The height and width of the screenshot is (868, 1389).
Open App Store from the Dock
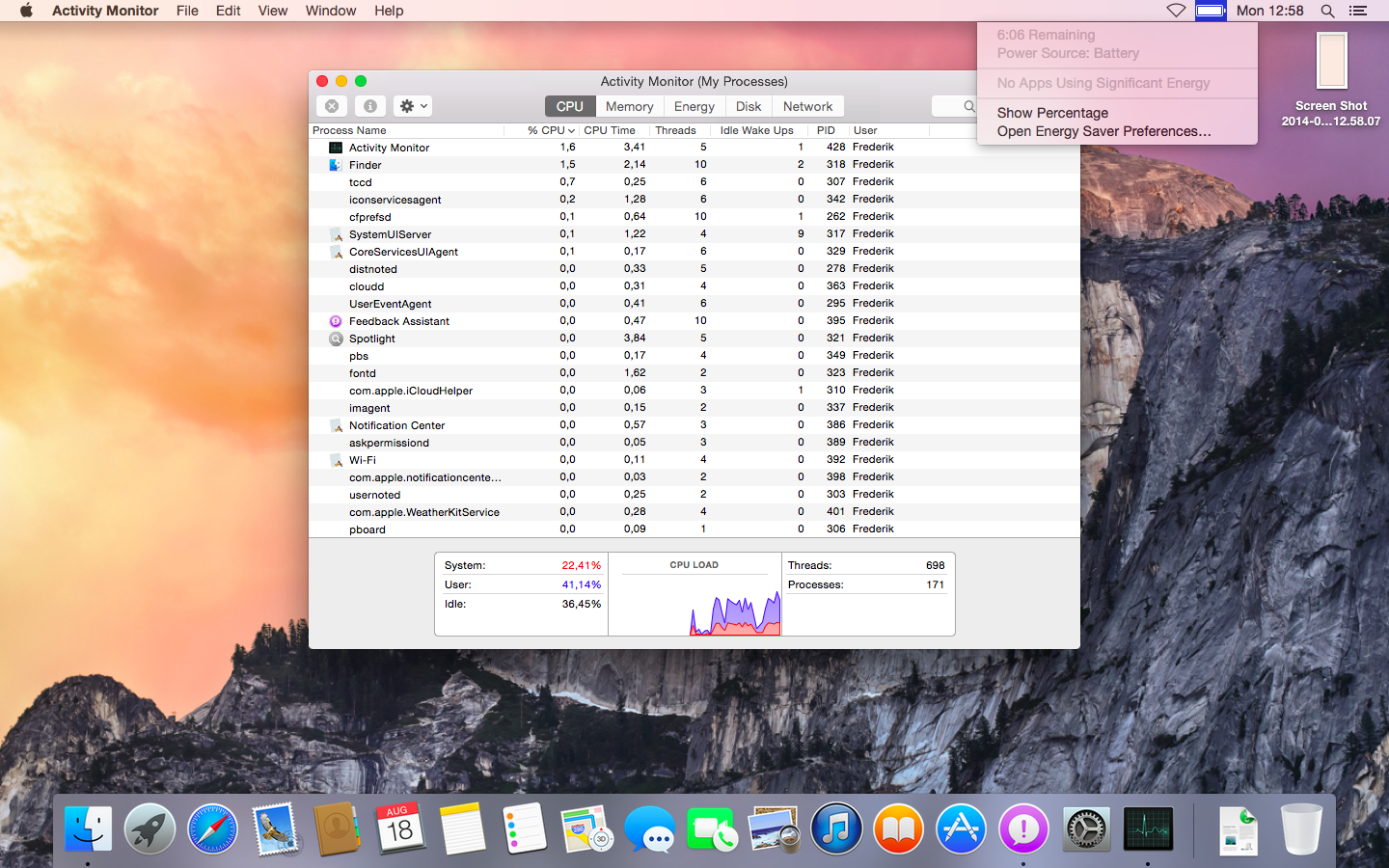pyautogui.click(x=961, y=829)
